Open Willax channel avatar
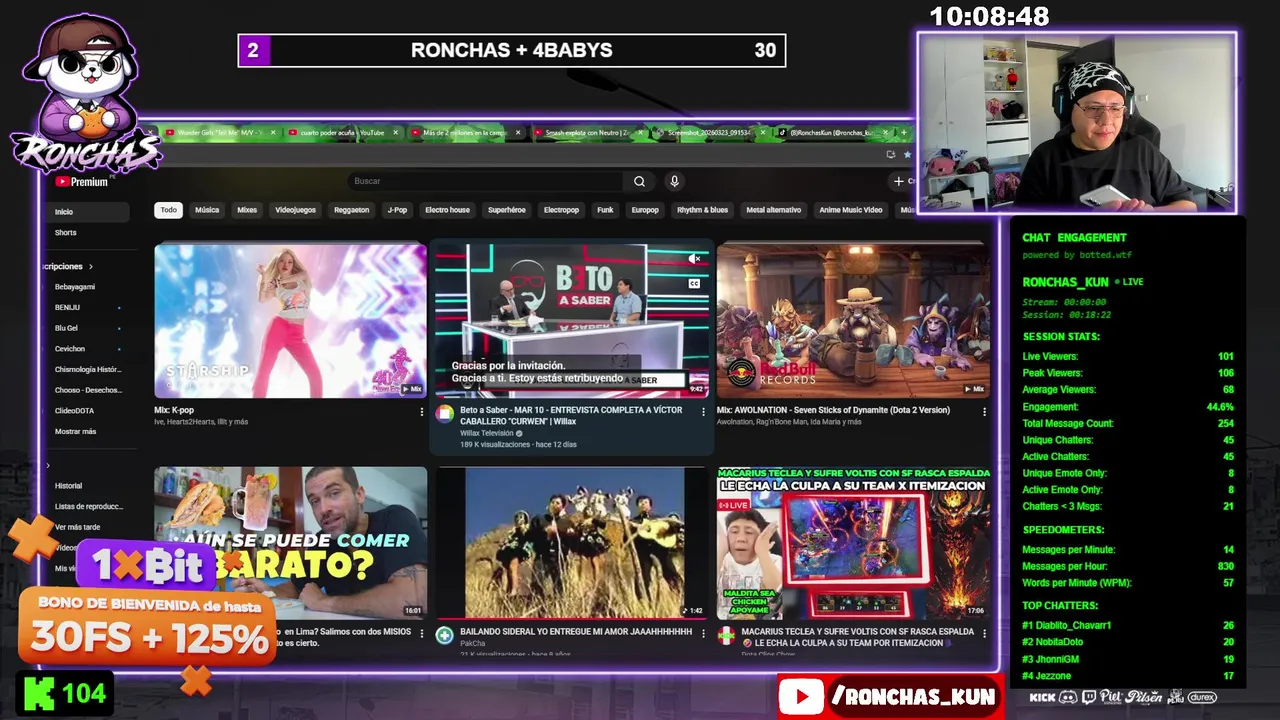 point(445,414)
